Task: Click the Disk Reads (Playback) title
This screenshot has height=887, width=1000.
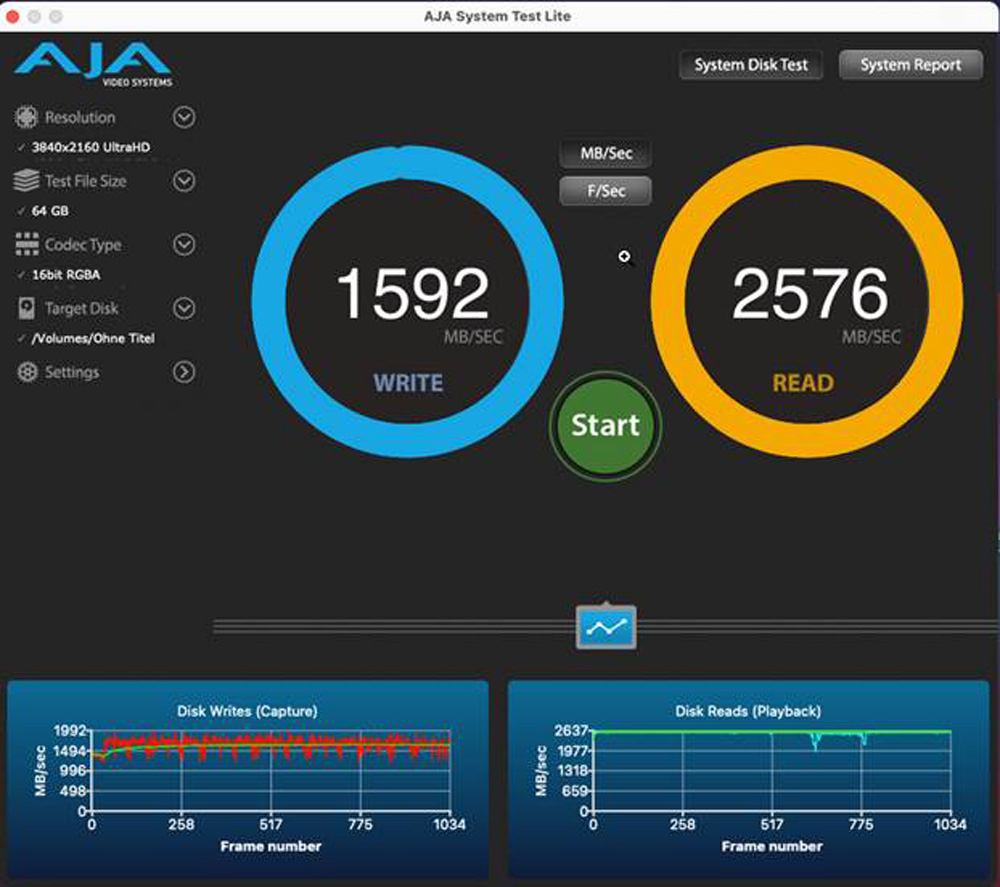Action: point(748,711)
